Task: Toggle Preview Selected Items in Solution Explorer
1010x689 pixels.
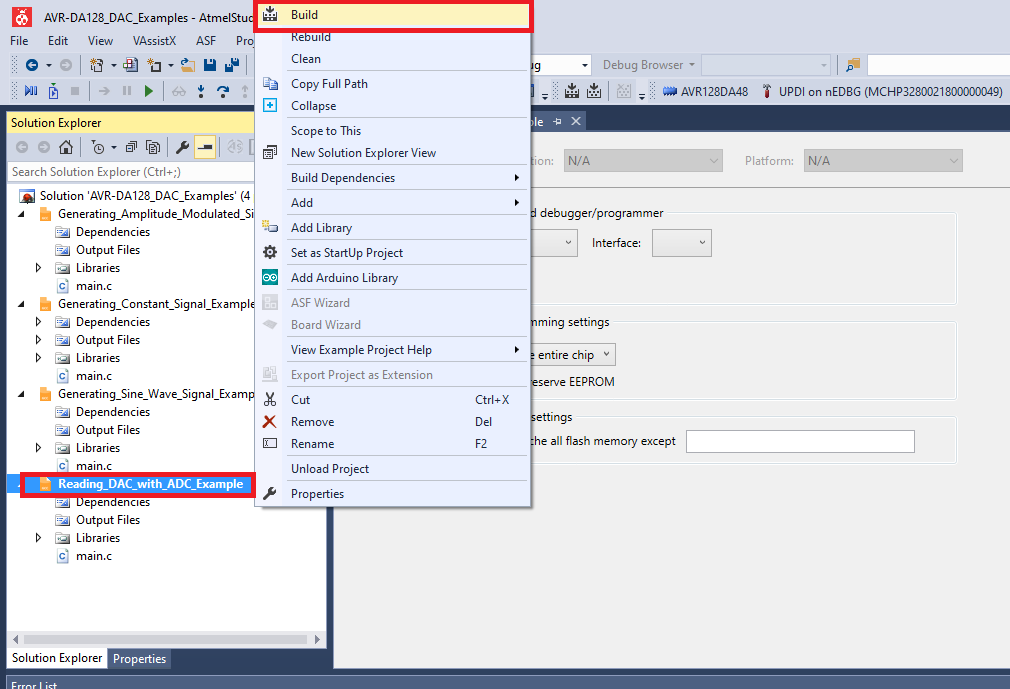Action: (205, 147)
